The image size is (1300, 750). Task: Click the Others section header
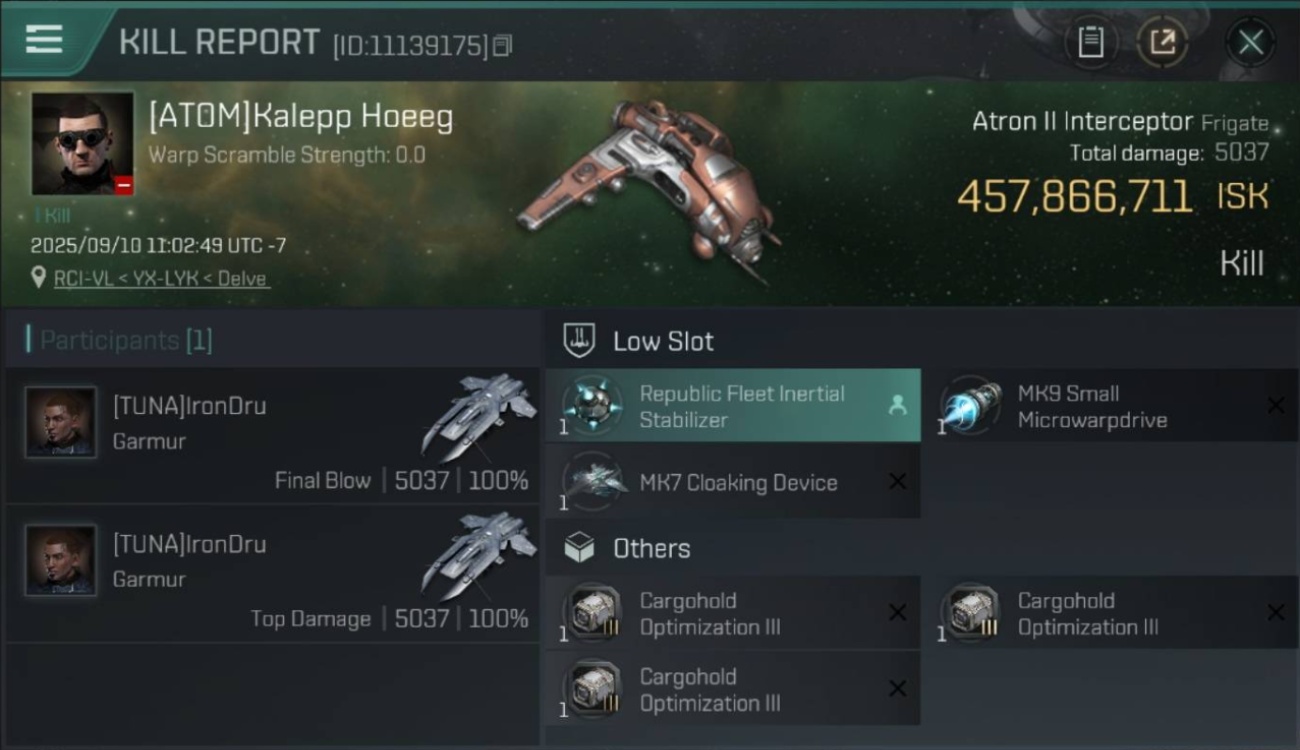[651, 548]
